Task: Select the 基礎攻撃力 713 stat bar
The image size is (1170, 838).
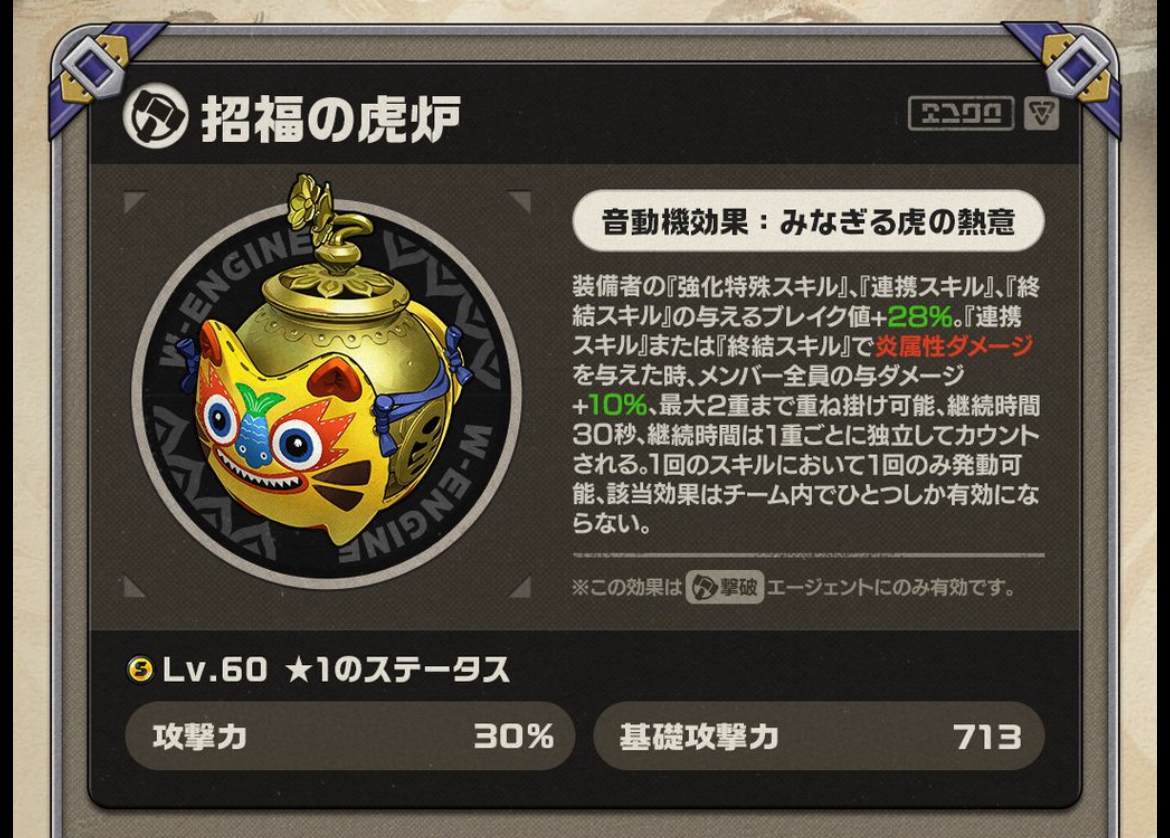Action: (x=819, y=737)
